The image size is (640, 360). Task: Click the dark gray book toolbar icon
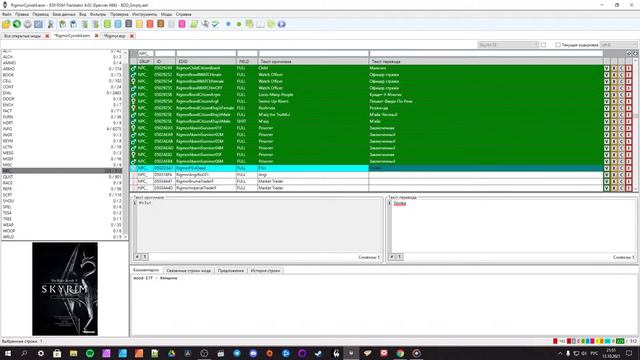[129, 24]
